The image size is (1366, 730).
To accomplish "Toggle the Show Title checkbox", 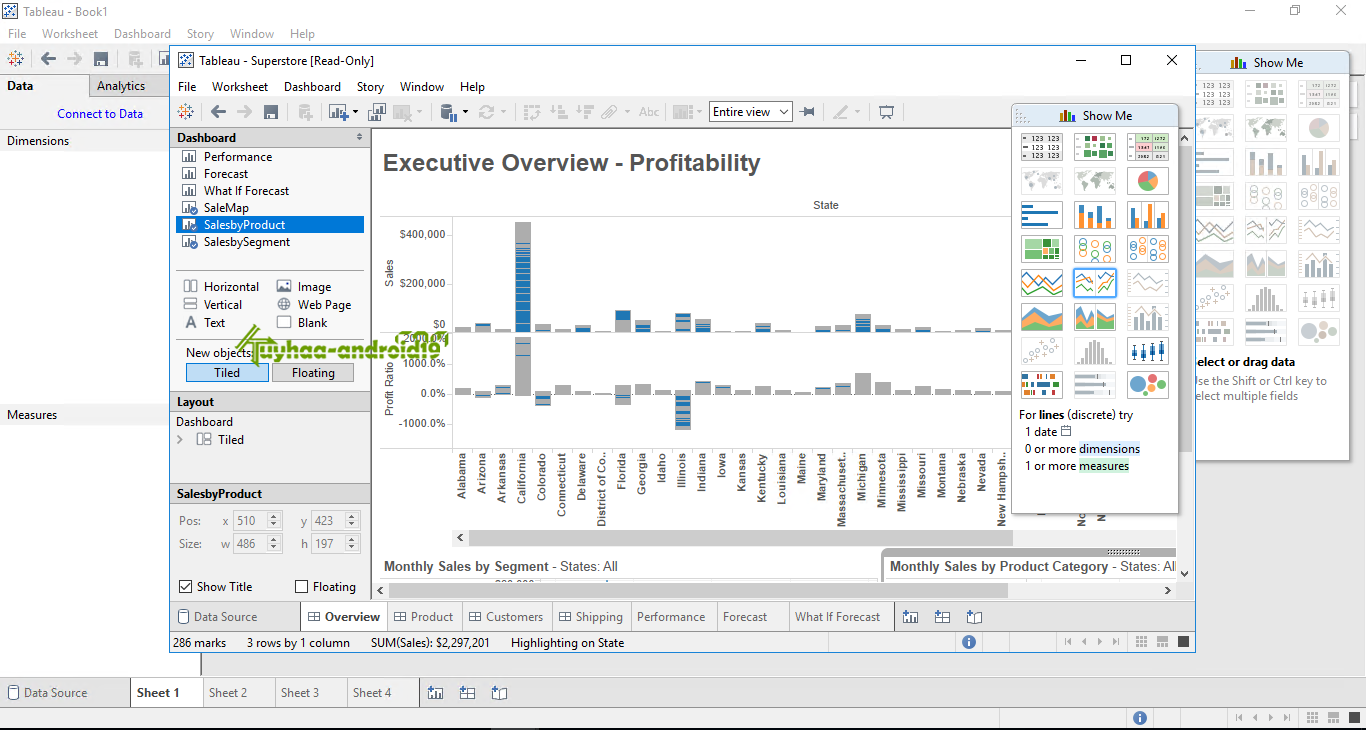I will coord(185,587).
